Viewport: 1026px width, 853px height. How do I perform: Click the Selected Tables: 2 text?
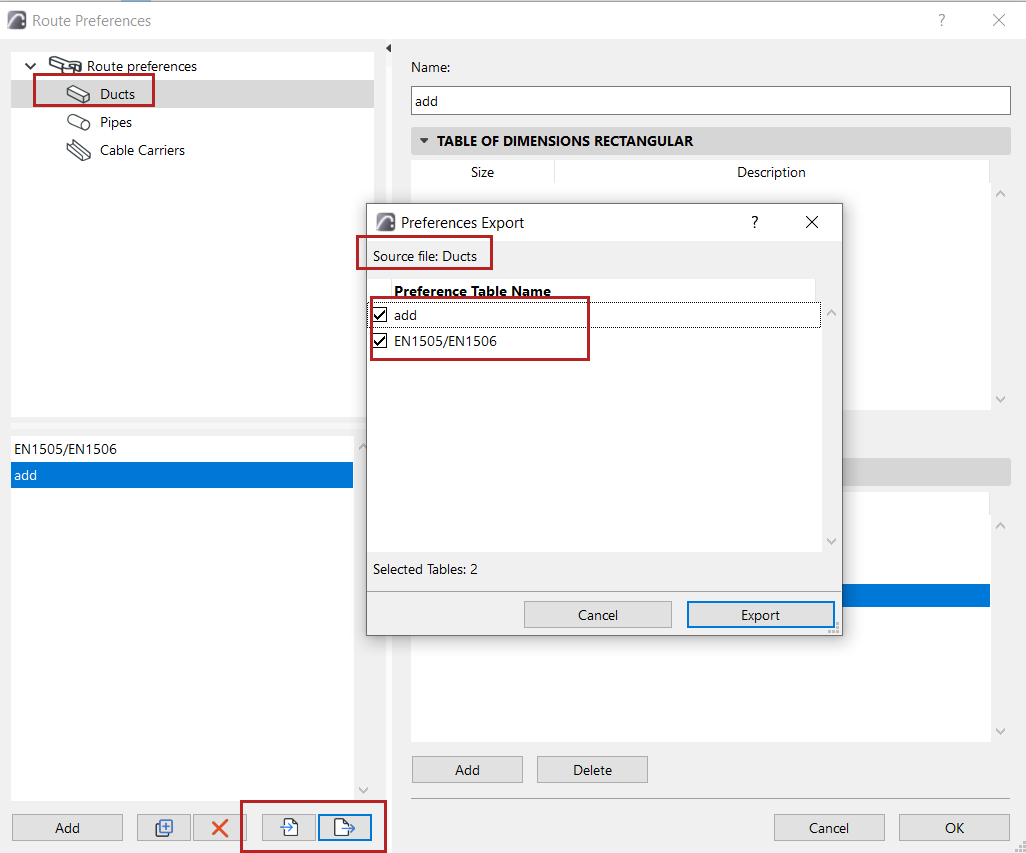(425, 570)
